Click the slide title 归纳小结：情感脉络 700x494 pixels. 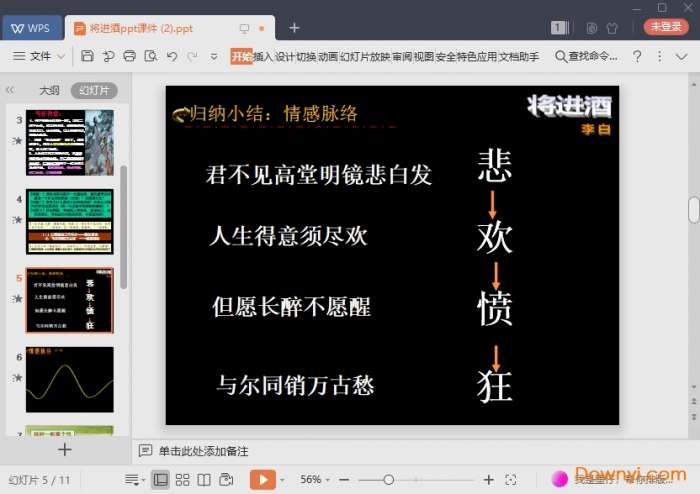point(274,114)
